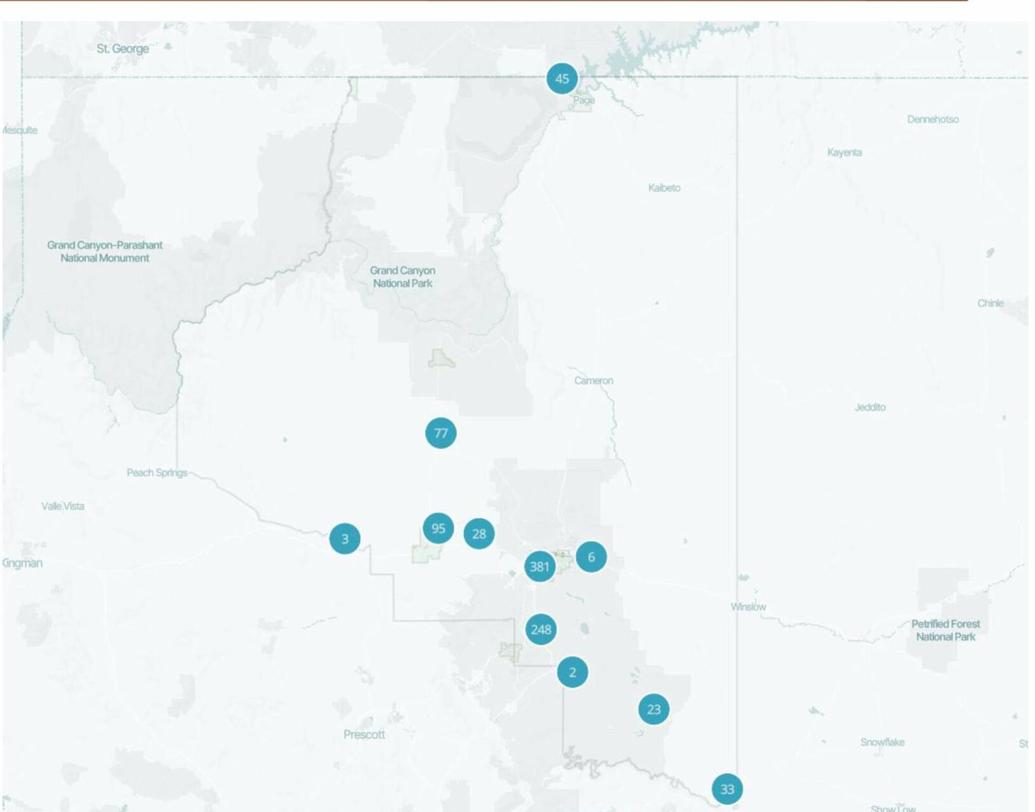The image size is (1035, 812).
Task: Open the cluster marker showing 23
Action: (653, 710)
